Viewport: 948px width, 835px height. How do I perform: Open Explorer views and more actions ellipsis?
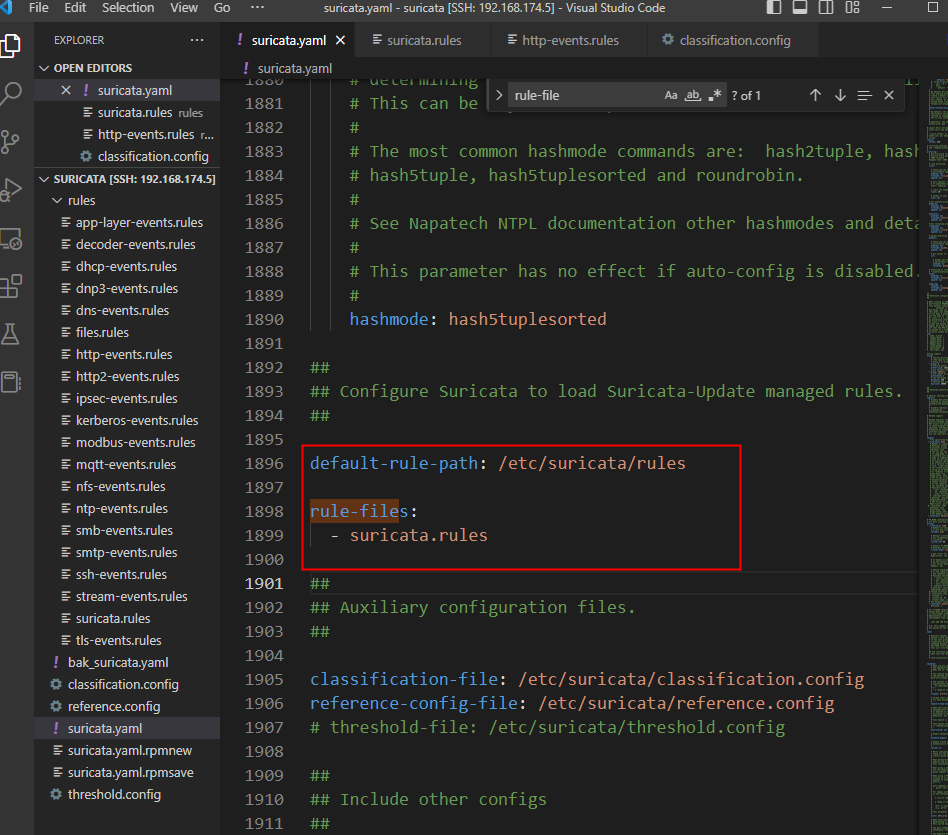(x=197, y=40)
